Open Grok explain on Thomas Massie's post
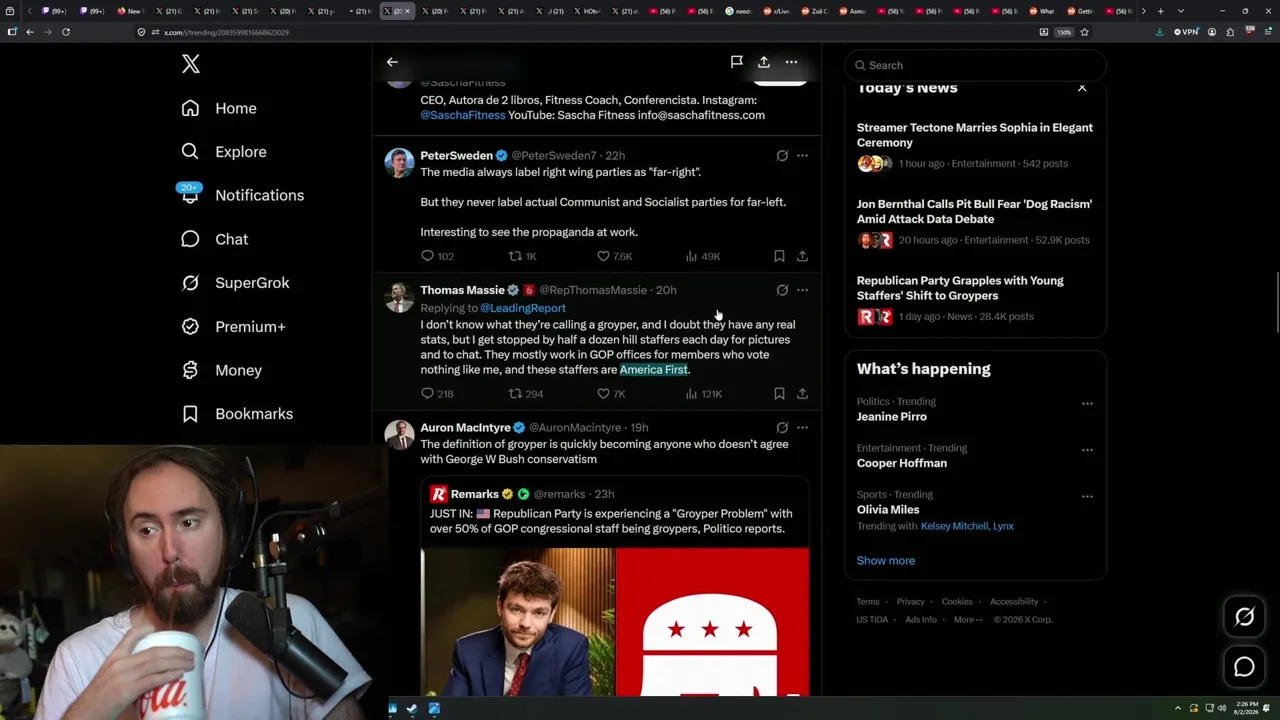 coord(782,290)
